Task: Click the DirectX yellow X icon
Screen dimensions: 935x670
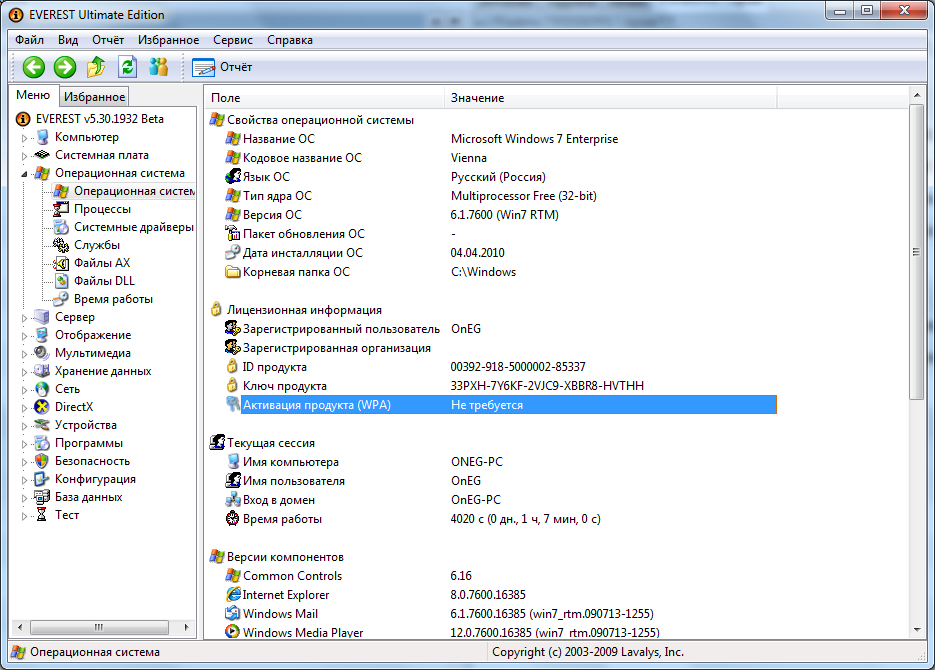Action: (42, 407)
